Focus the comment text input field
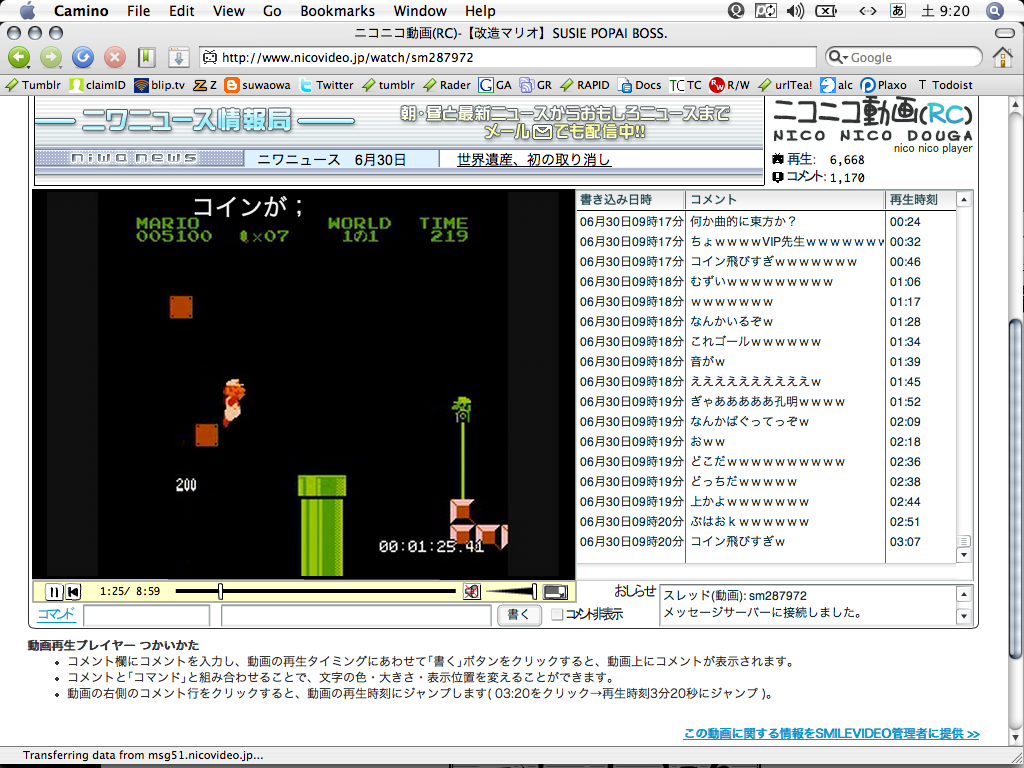The width and height of the screenshot is (1024, 768). (356, 616)
